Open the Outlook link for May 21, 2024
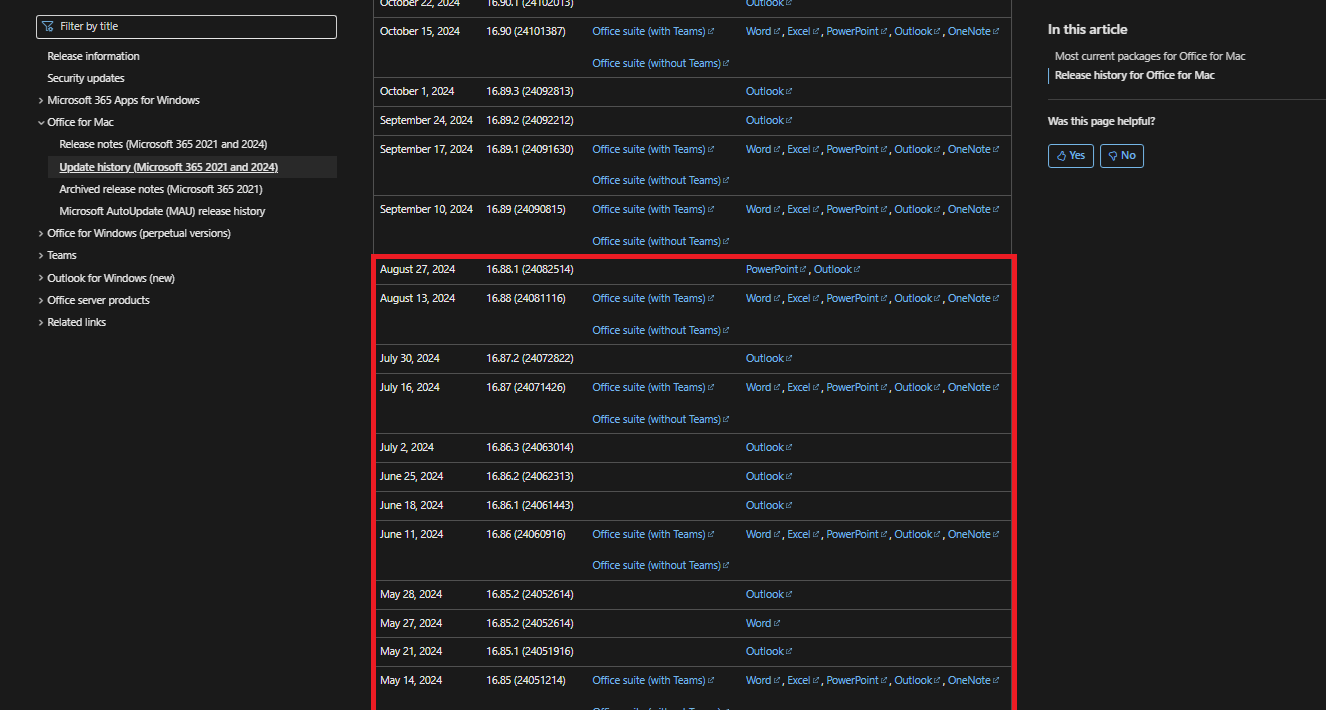 click(x=769, y=651)
